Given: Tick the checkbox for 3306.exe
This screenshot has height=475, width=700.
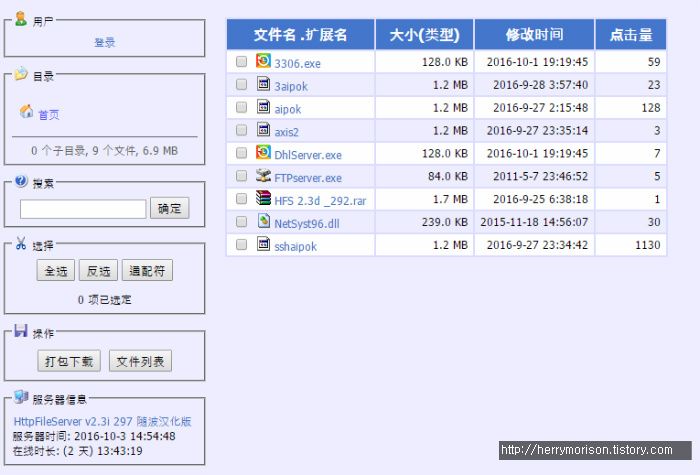Looking at the screenshot, I should (x=242, y=61).
